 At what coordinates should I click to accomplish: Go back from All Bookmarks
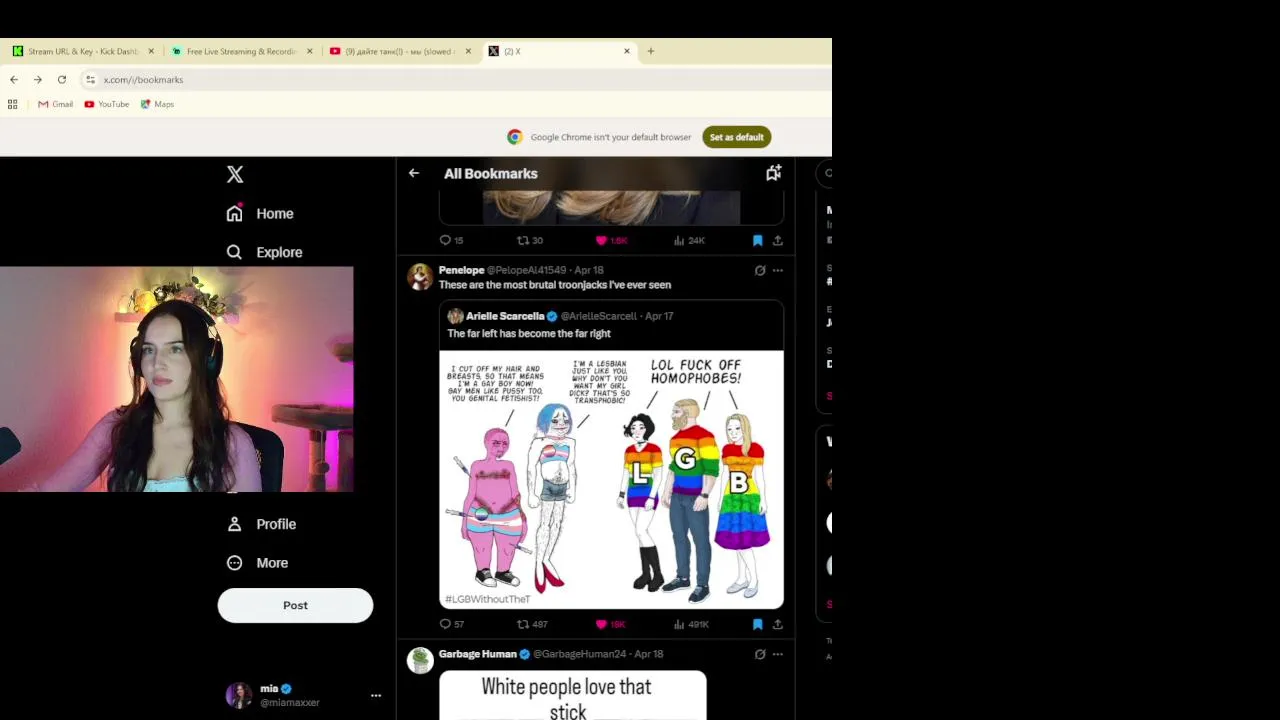pos(414,173)
